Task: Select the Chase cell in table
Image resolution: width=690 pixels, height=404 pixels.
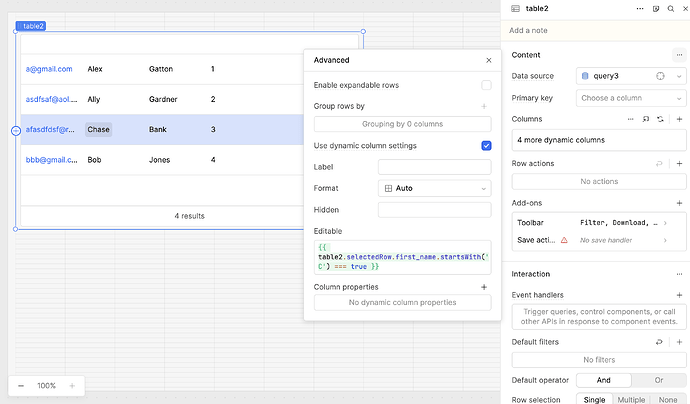Action: coord(98,129)
